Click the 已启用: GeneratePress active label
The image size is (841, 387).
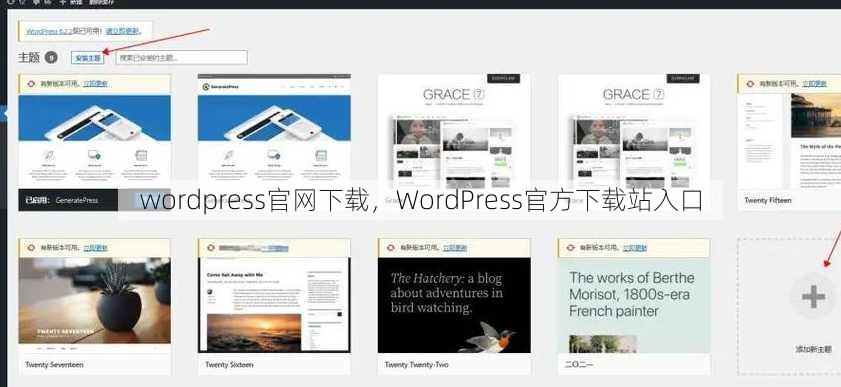(62, 200)
